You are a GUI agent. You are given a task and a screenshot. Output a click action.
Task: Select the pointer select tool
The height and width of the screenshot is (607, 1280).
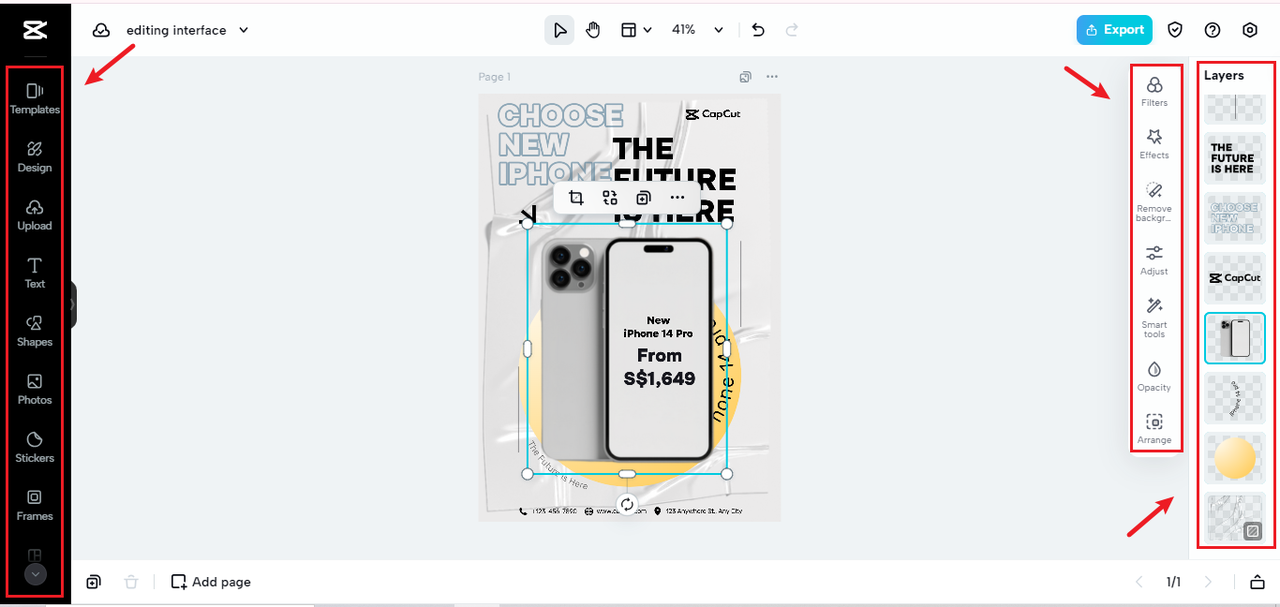coord(560,30)
